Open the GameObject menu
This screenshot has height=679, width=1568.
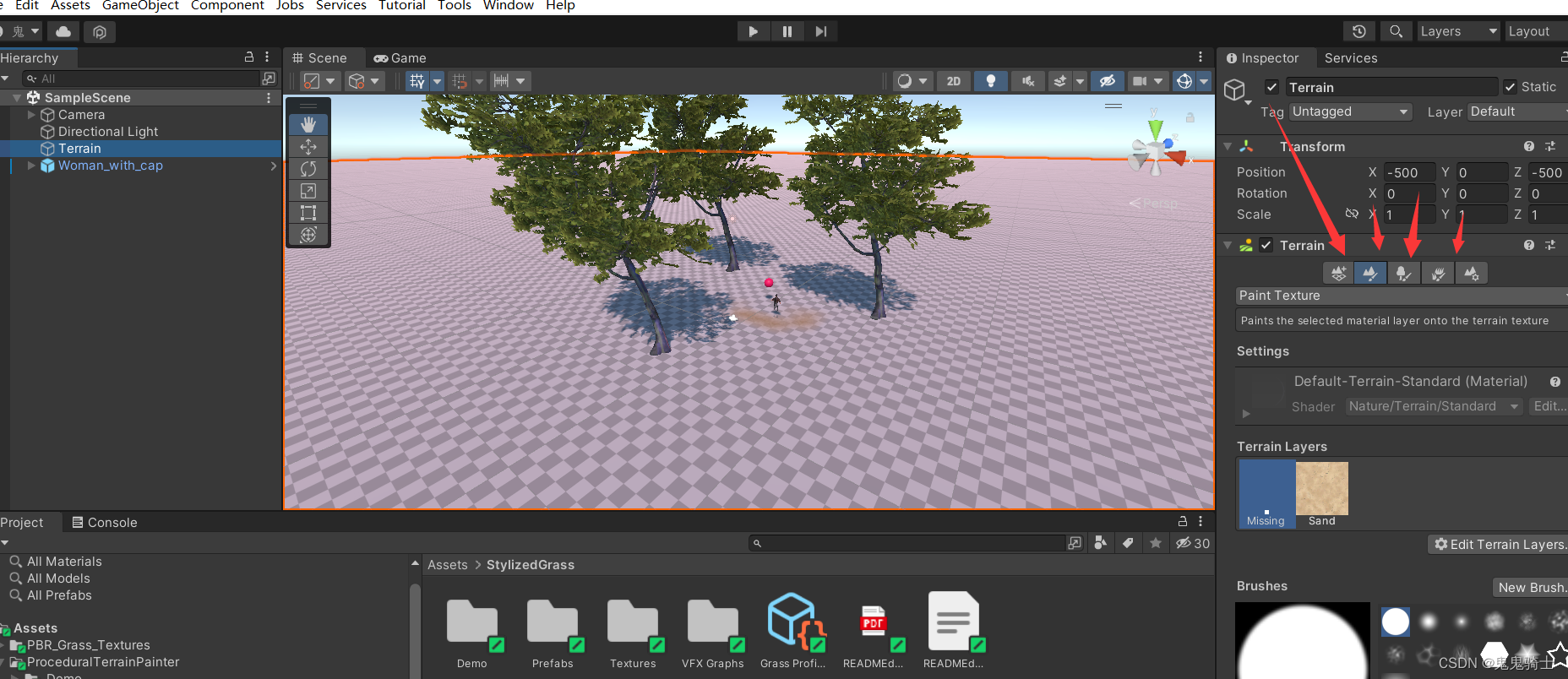[x=140, y=6]
